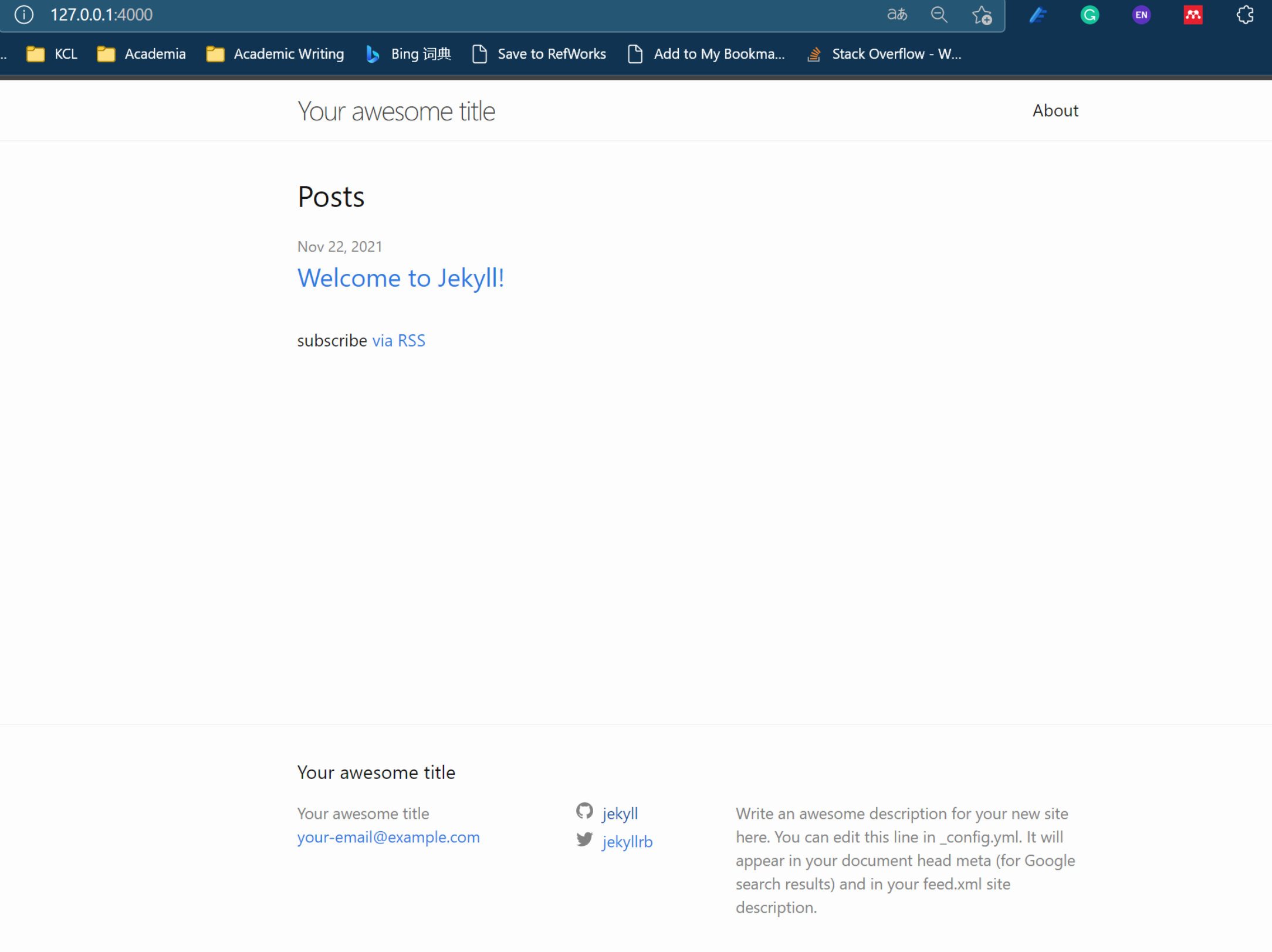Click the site info icon in address bar
This screenshot has height=952, width=1272.
(23, 15)
